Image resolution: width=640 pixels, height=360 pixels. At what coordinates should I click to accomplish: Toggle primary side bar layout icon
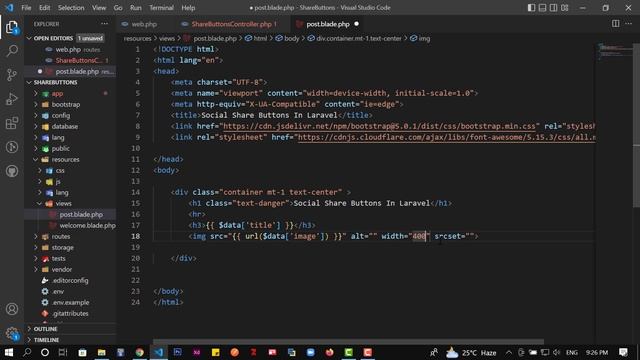click(531, 8)
